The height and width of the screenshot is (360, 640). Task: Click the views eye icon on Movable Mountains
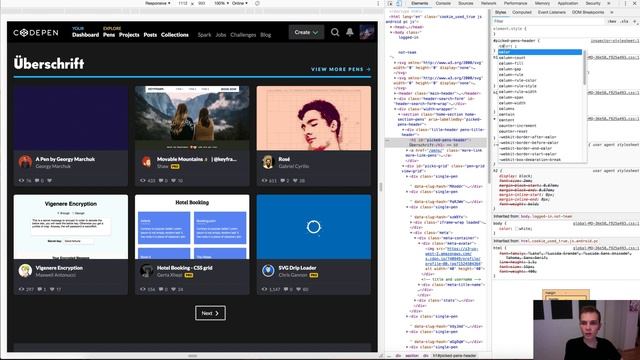pyautogui.click(x=143, y=180)
